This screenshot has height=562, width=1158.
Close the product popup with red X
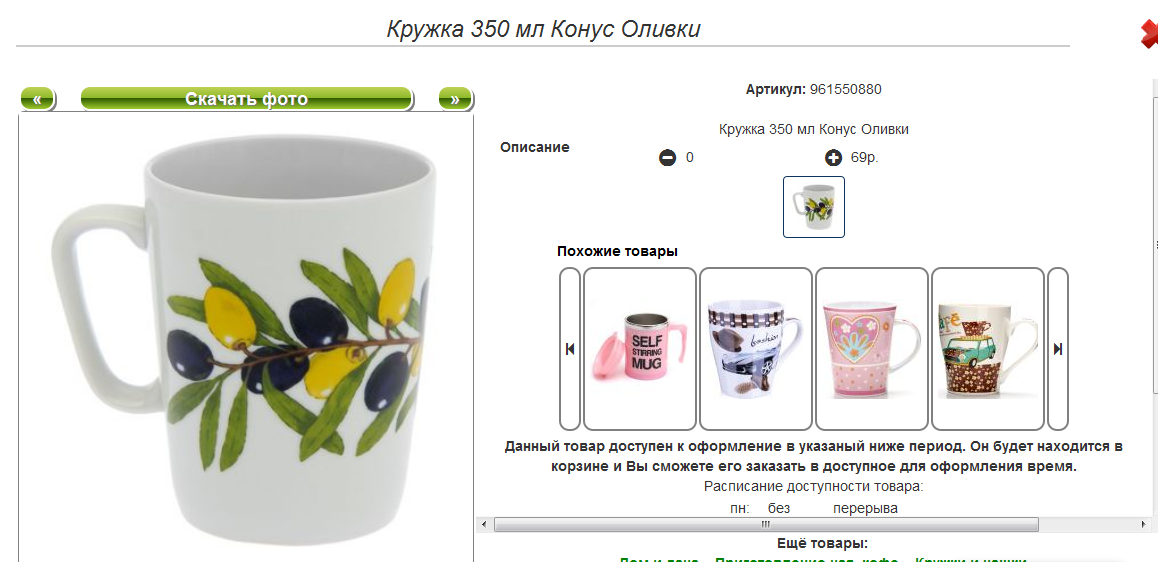pos(1149,35)
